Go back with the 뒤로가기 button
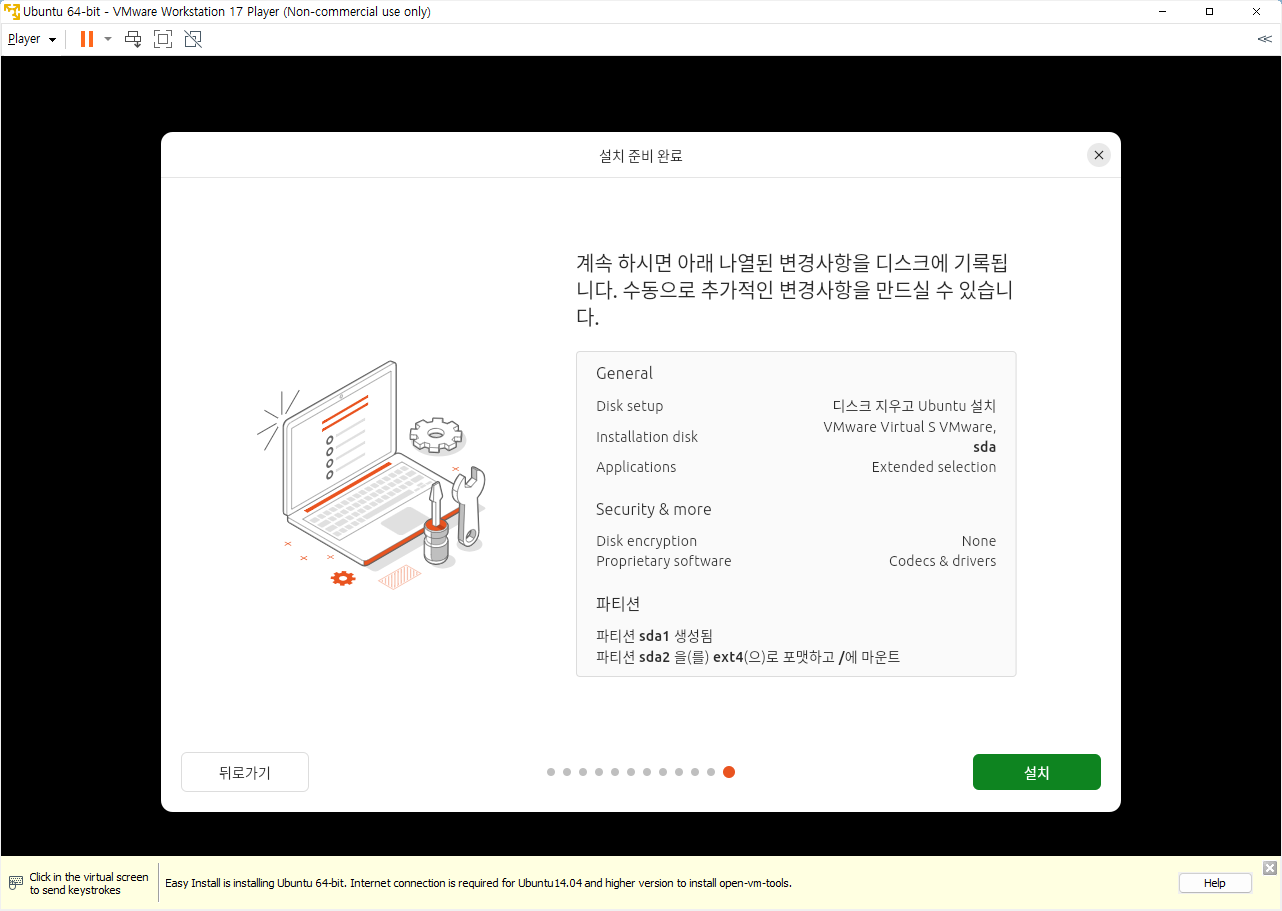This screenshot has height=911, width=1282. [x=245, y=772]
